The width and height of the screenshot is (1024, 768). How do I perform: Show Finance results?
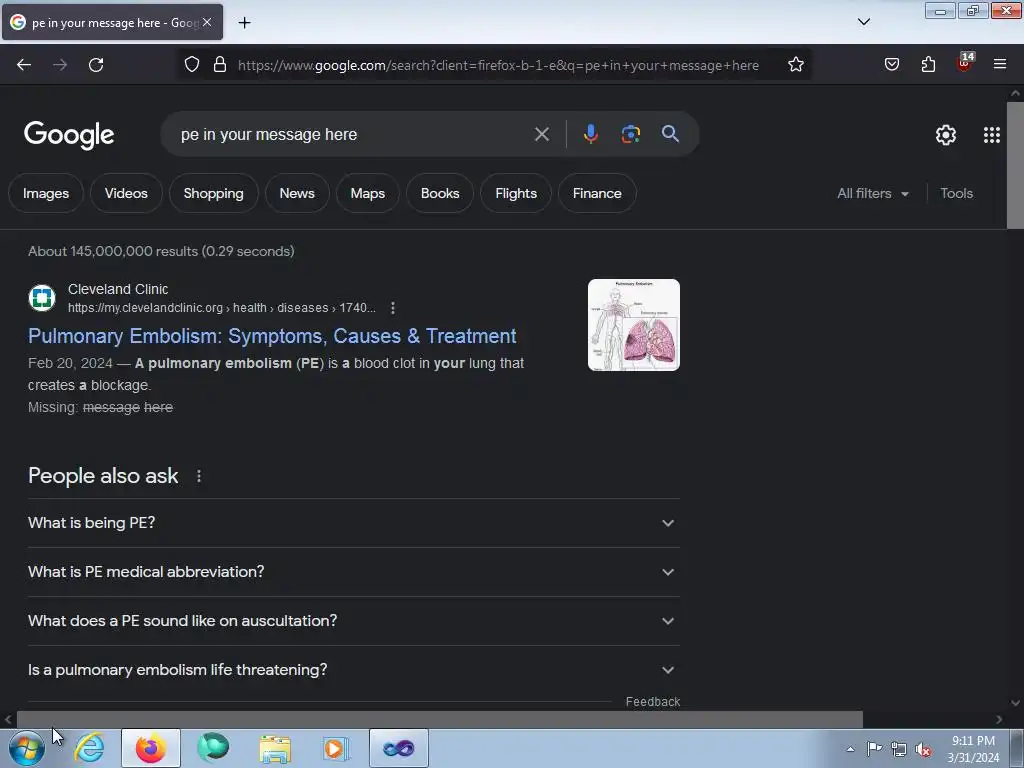coord(597,193)
